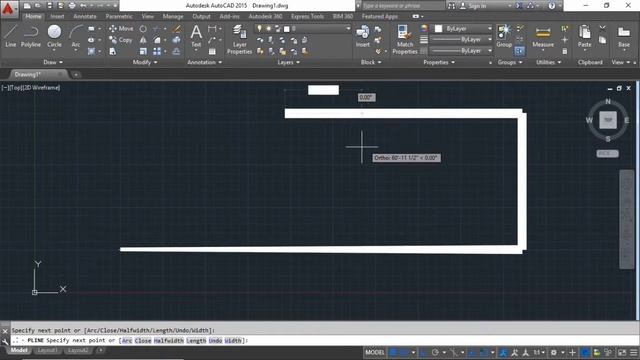Toggle Ortho mode in status bar
Viewport: 640px width, 360px height.
(x=424, y=352)
